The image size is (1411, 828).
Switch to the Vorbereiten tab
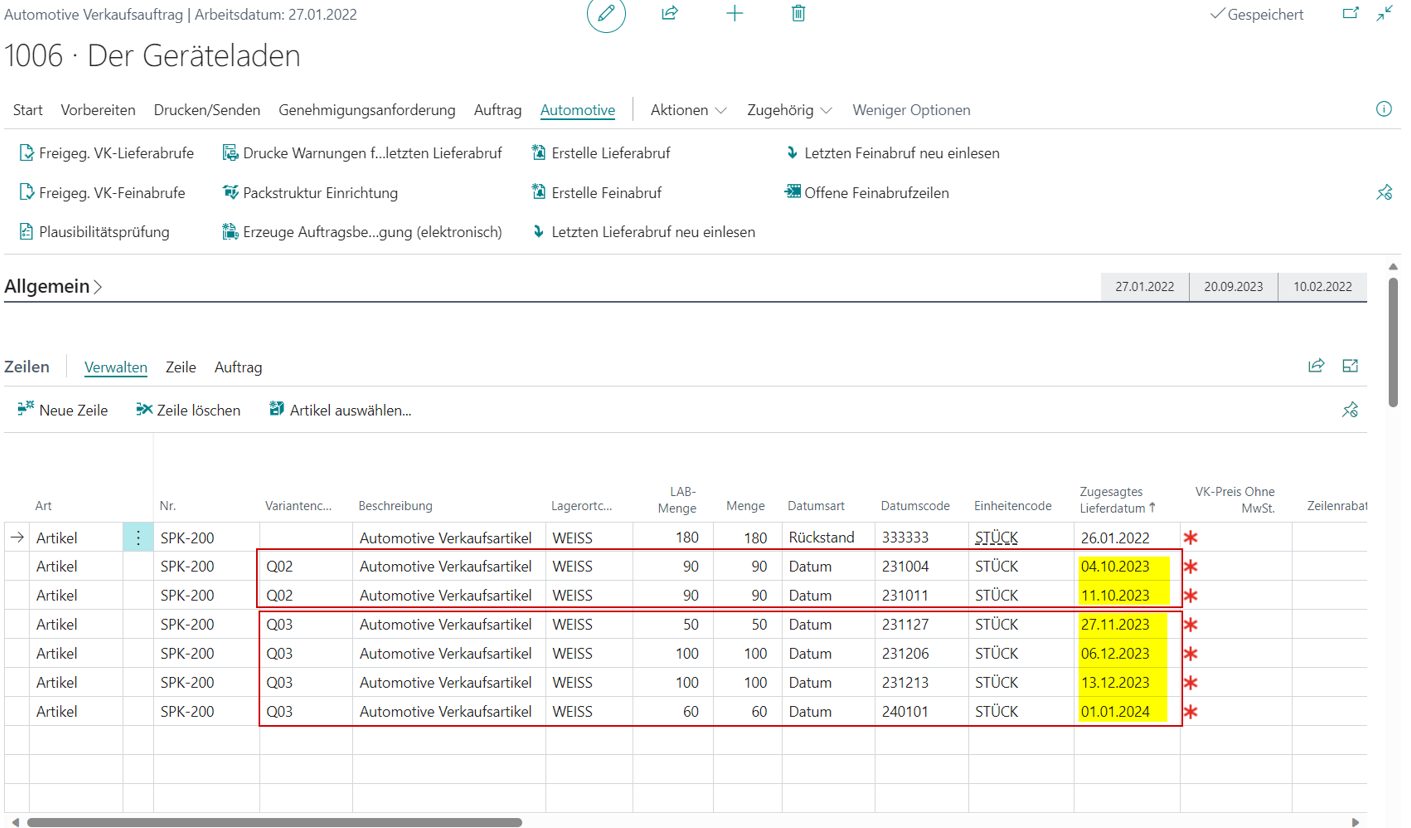[98, 110]
